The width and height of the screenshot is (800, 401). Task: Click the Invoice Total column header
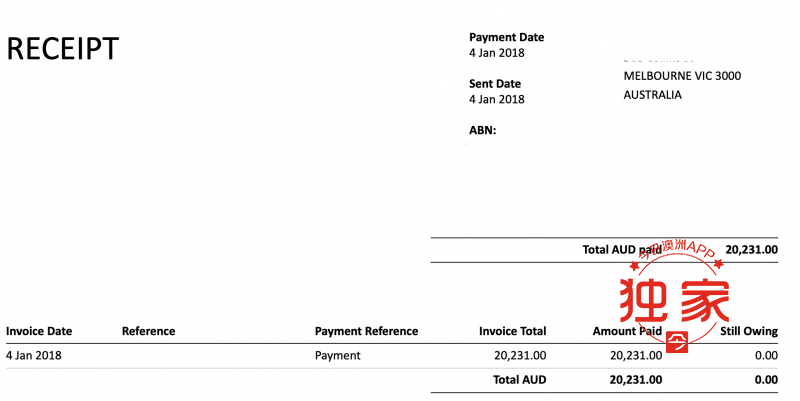pos(512,332)
